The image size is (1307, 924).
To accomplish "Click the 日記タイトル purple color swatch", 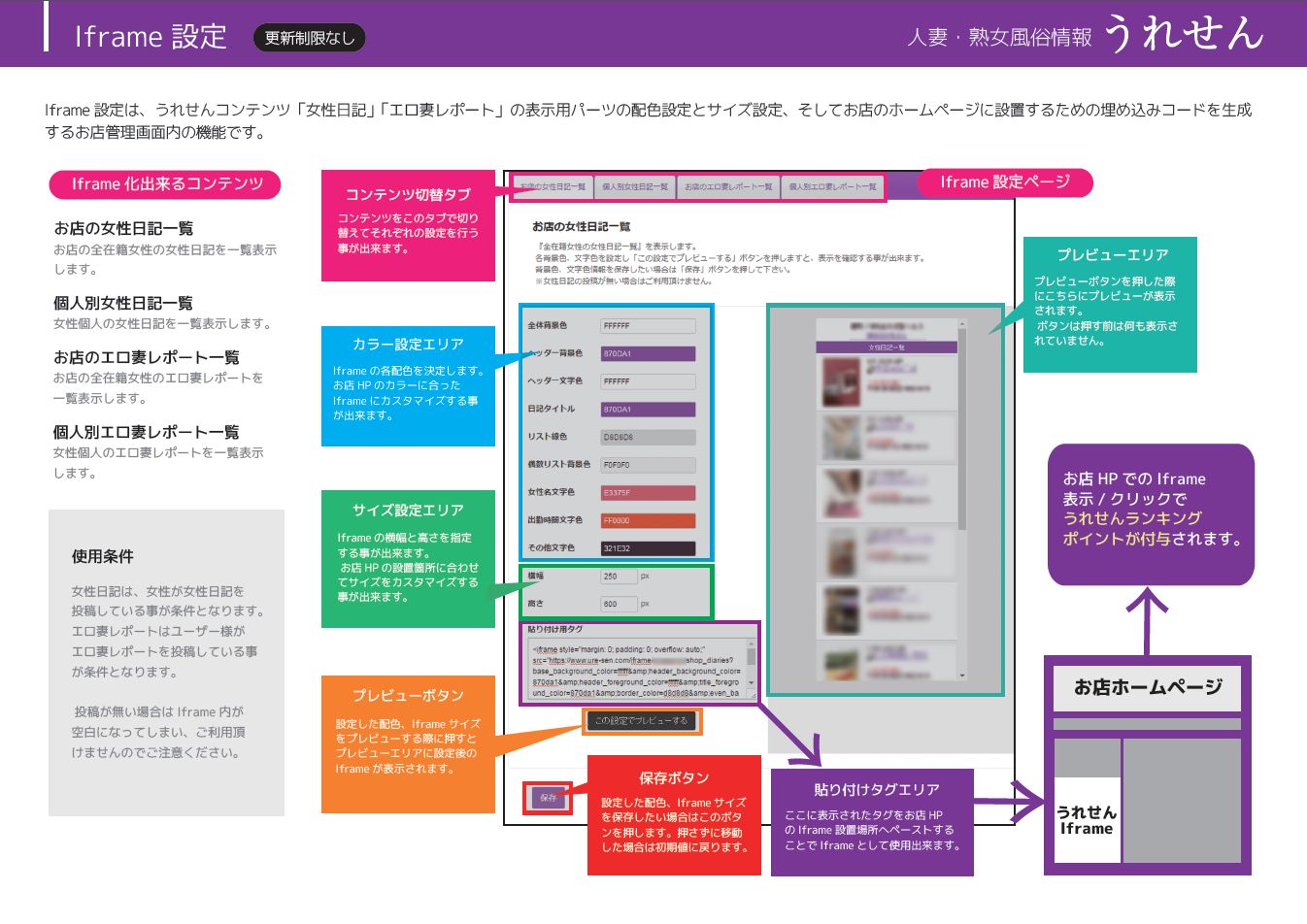I will coord(647,410).
